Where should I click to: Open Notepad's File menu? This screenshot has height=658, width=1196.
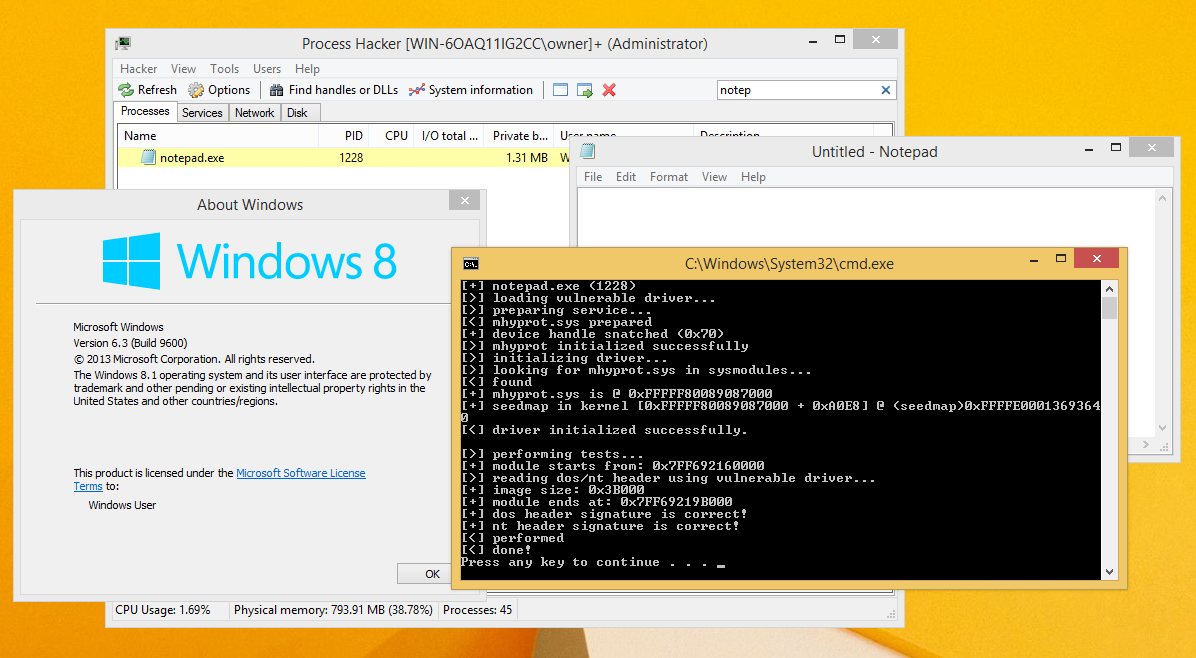[593, 177]
